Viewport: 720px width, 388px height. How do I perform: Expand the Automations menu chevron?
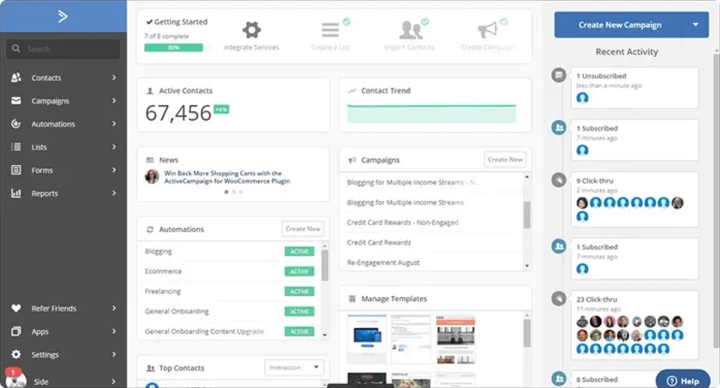pos(114,124)
